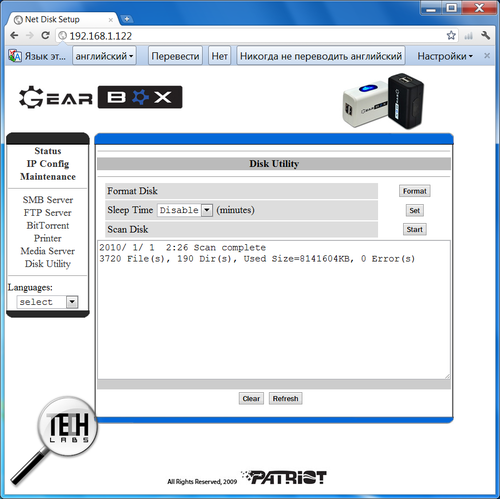Click the browser back arrow
Screen dimensions: 500x499
click(x=14, y=35)
